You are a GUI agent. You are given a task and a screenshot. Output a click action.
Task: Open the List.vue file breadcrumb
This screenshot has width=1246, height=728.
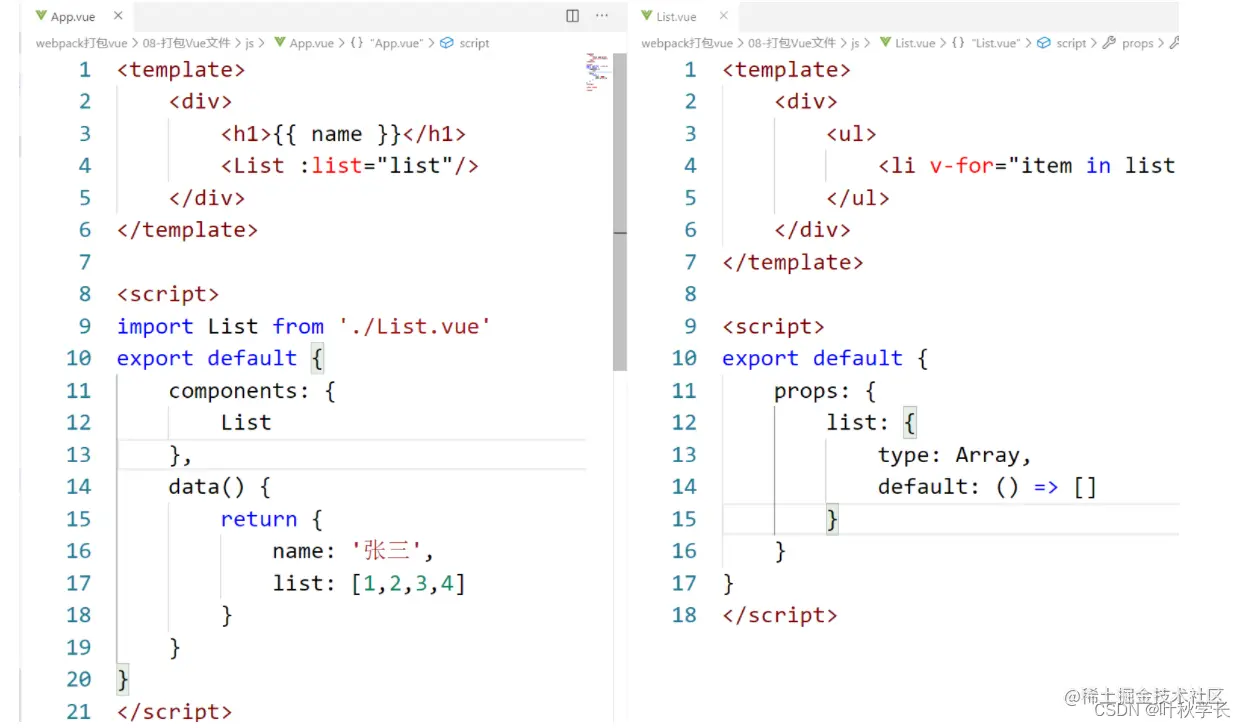[908, 43]
